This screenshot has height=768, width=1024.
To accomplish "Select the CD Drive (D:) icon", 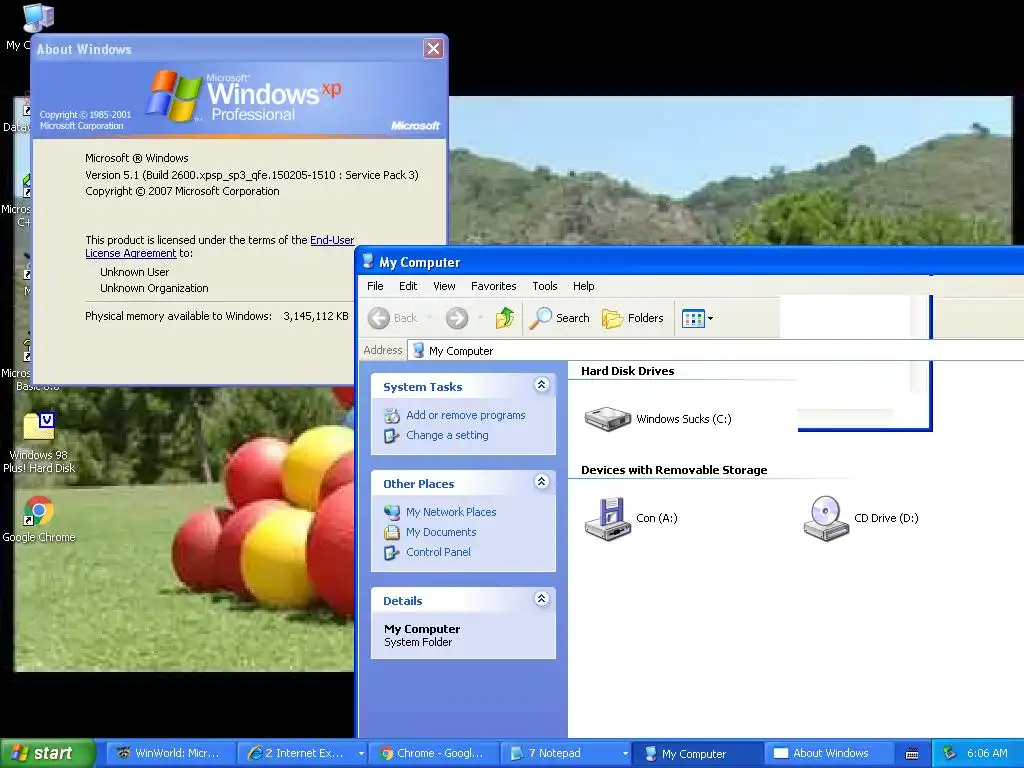I will point(826,519).
